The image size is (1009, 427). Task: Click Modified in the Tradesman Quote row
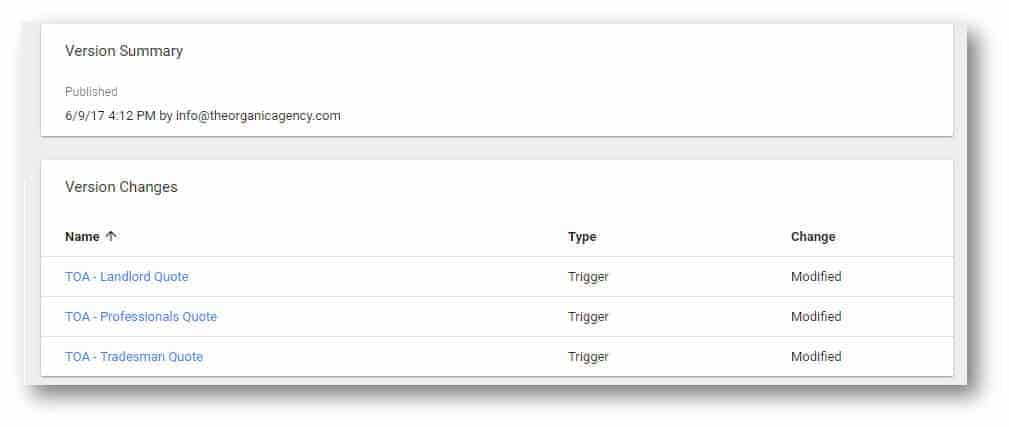click(816, 357)
